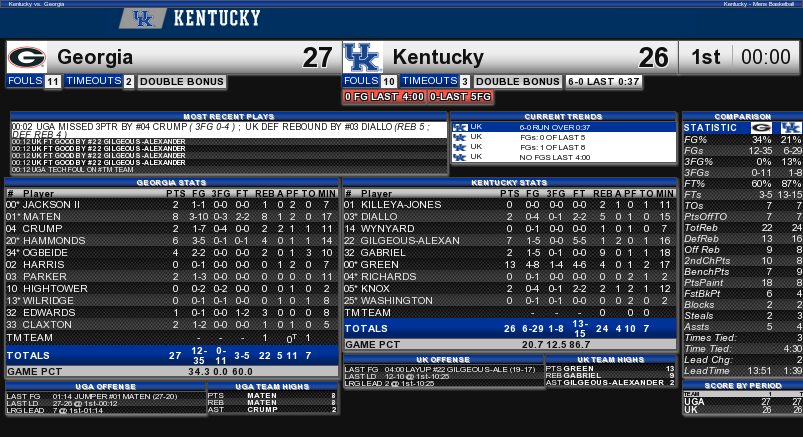Click Georgia TIMEOUTS label
The image size is (803, 437).
(x=94, y=81)
